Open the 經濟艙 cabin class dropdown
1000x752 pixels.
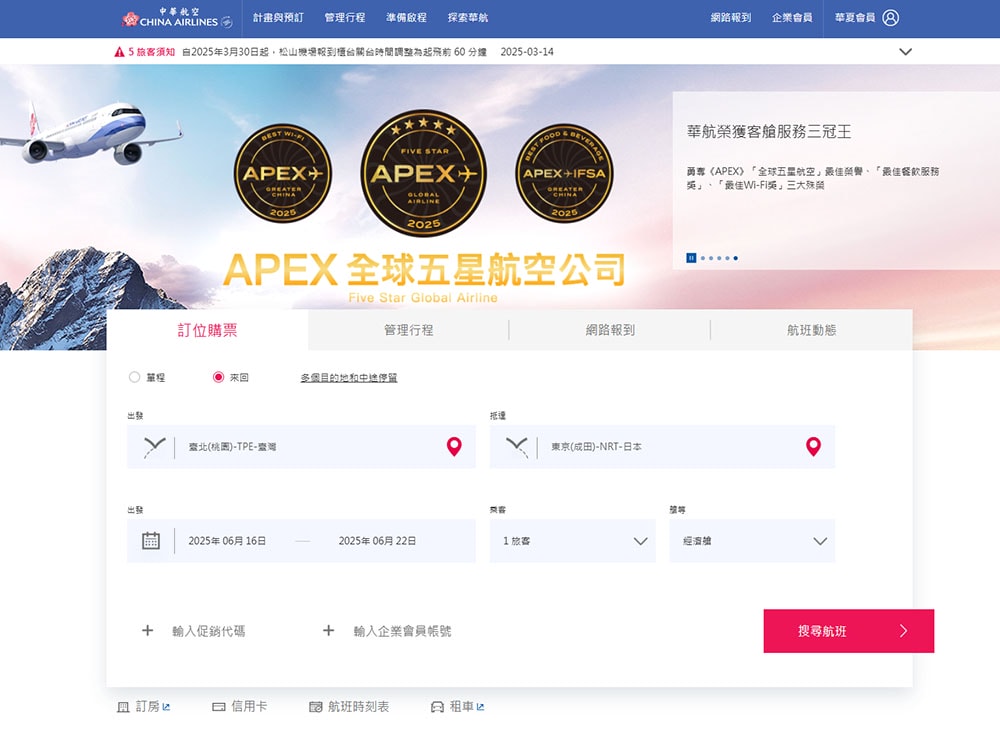752,541
